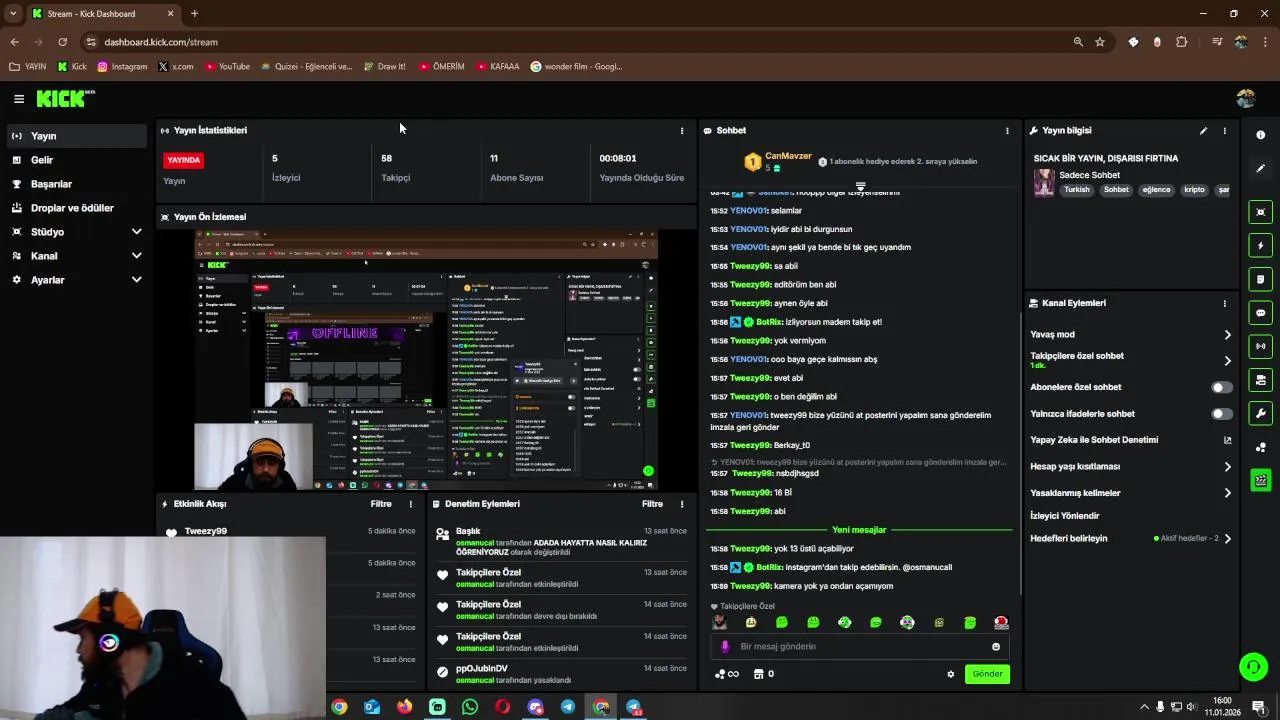Toggle the stream preview panel icon
The height and width of the screenshot is (720, 1280).
pyautogui.click(x=1260, y=212)
